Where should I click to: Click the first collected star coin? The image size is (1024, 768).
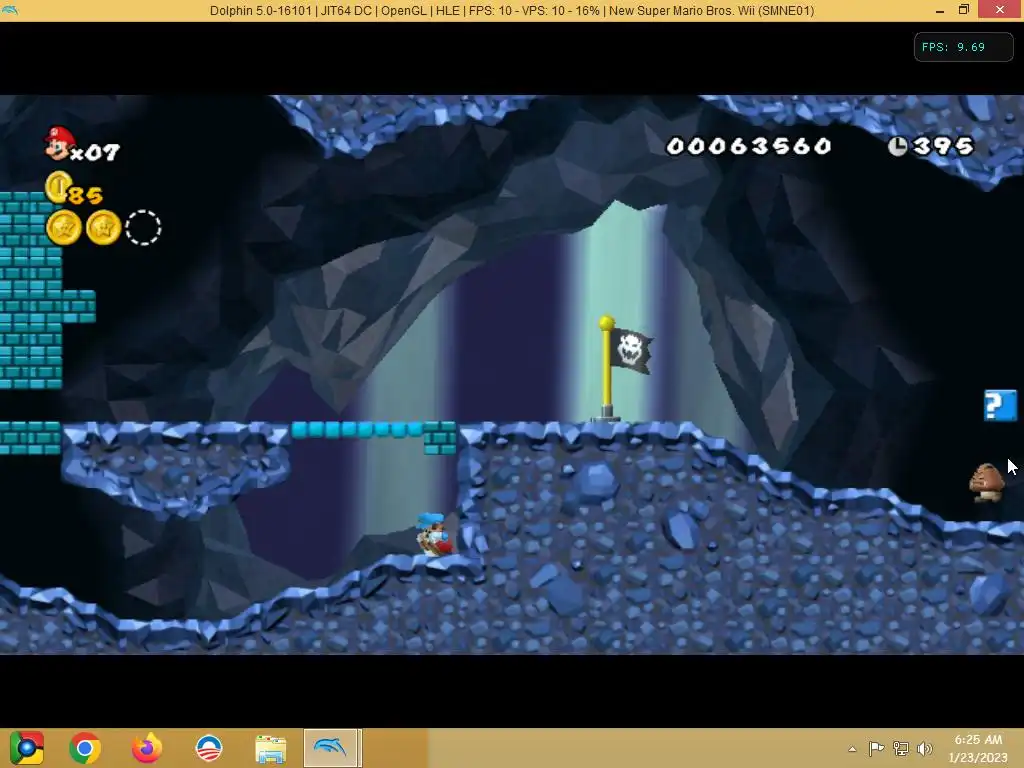point(64,227)
